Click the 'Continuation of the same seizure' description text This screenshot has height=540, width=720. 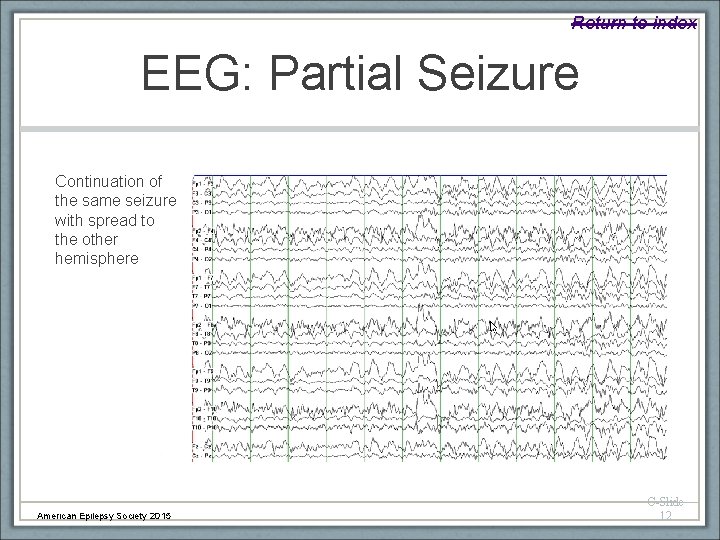pyautogui.click(x=115, y=219)
